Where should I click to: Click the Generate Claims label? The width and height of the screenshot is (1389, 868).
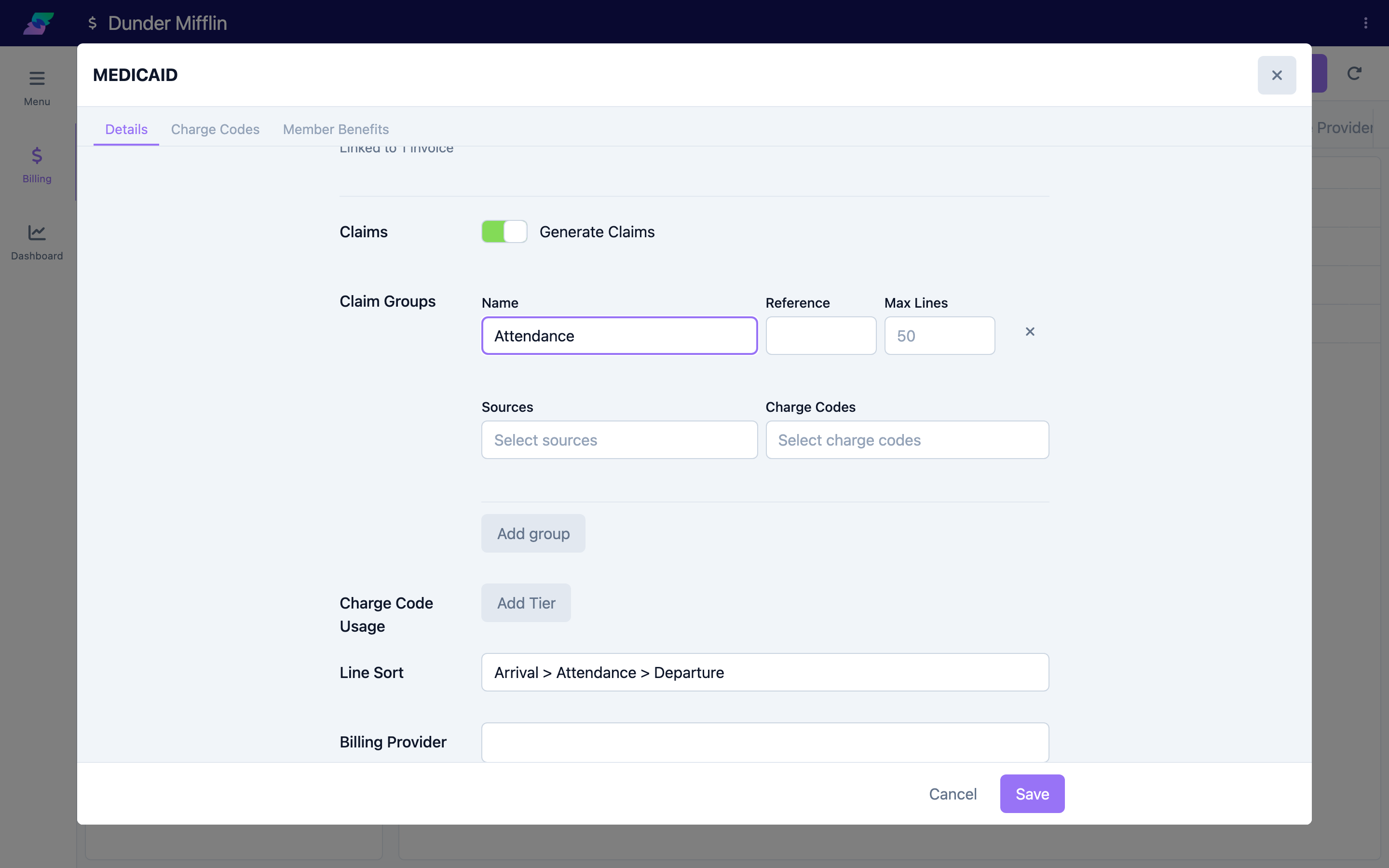click(597, 232)
